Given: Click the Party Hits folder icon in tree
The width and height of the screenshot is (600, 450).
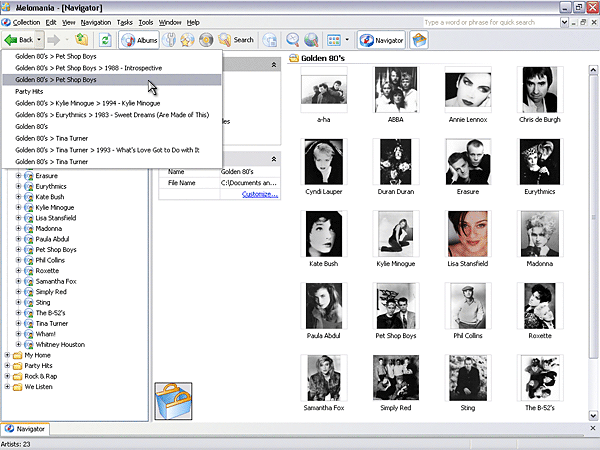Looking at the screenshot, I should click(17, 366).
